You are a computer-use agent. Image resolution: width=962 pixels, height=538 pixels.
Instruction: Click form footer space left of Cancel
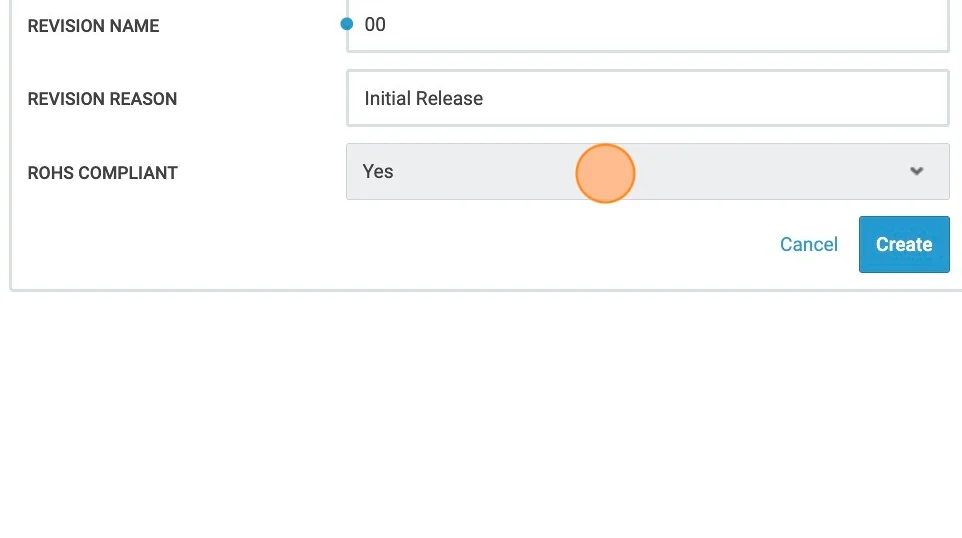point(400,245)
